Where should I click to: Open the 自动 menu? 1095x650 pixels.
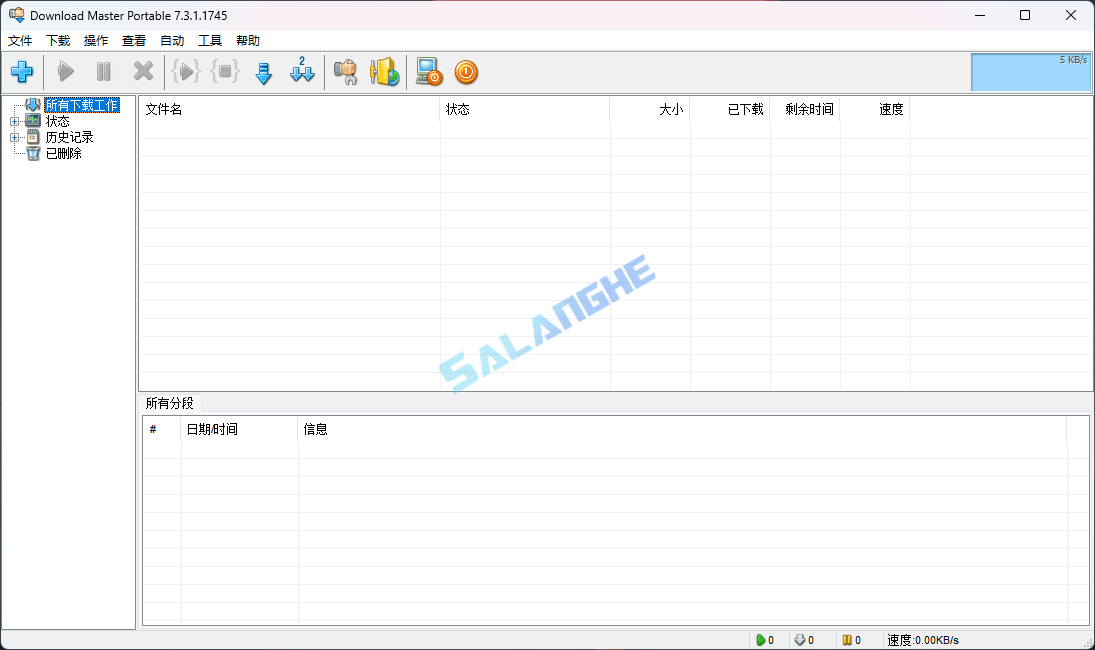[171, 40]
